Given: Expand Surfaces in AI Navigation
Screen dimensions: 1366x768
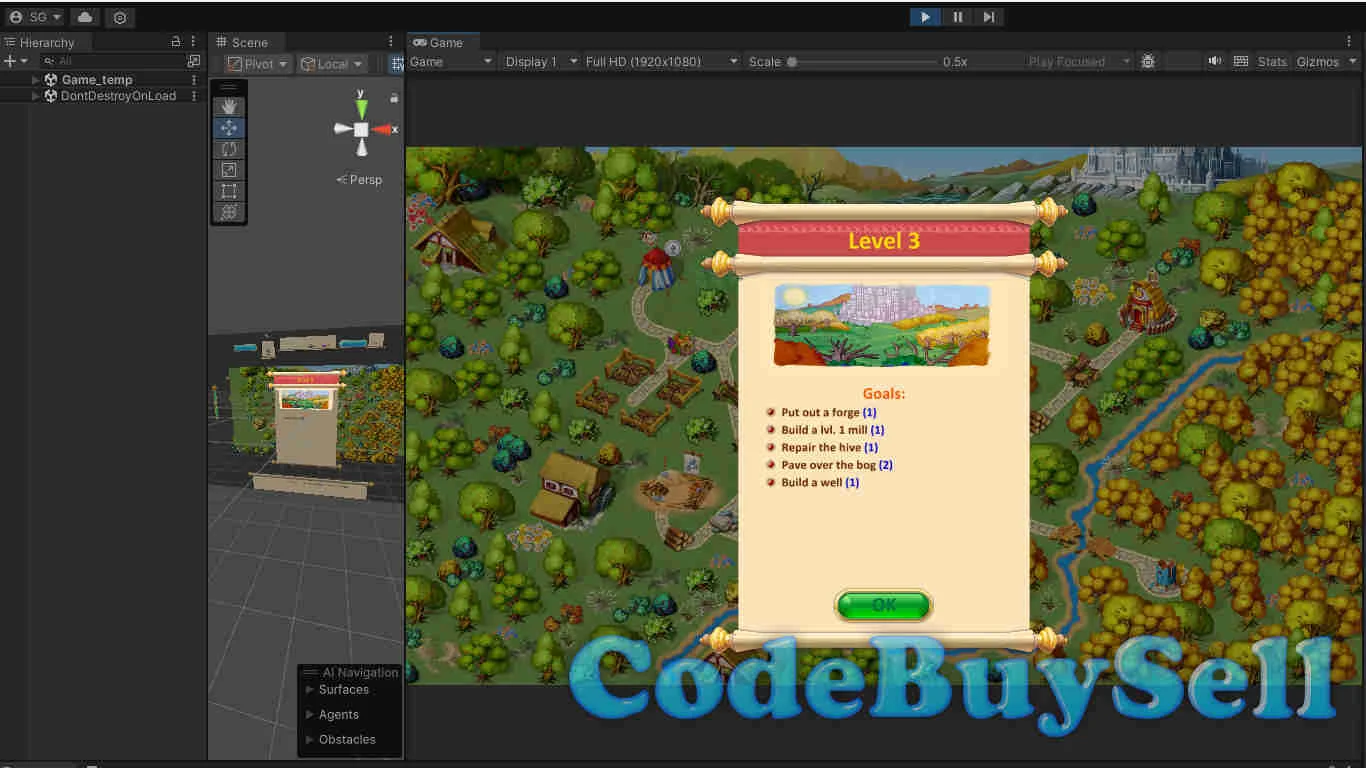Looking at the screenshot, I should coord(310,690).
